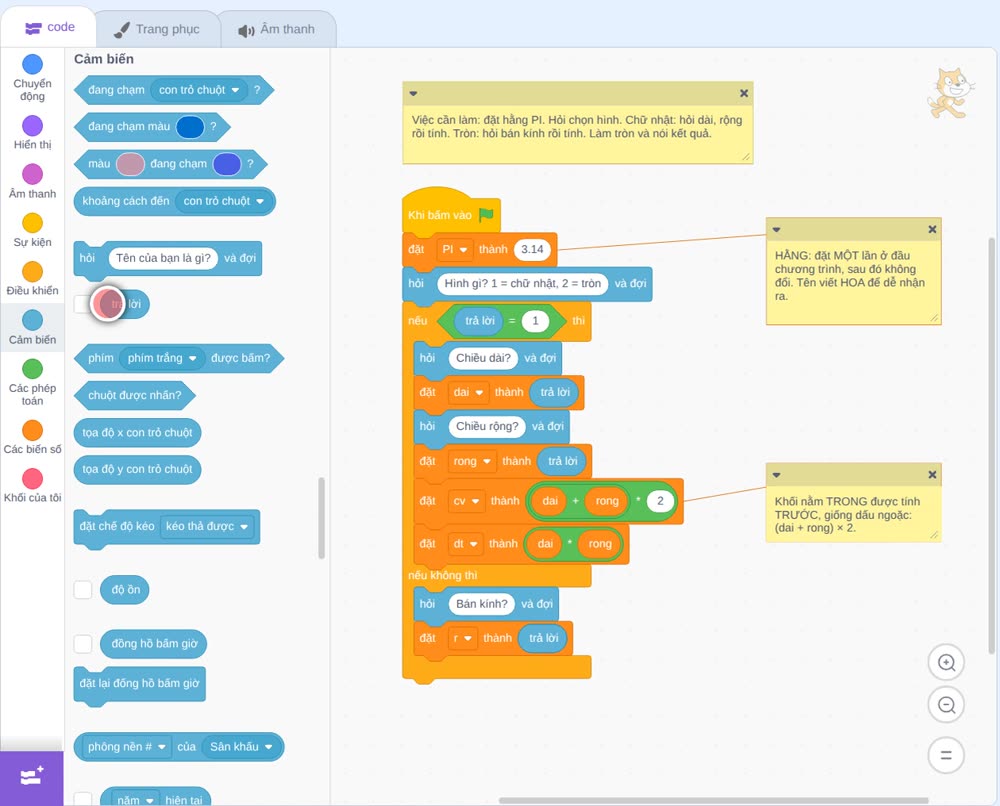Select the Điều khiển block category
The width and height of the screenshot is (1000, 806).
(x=32, y=279)
